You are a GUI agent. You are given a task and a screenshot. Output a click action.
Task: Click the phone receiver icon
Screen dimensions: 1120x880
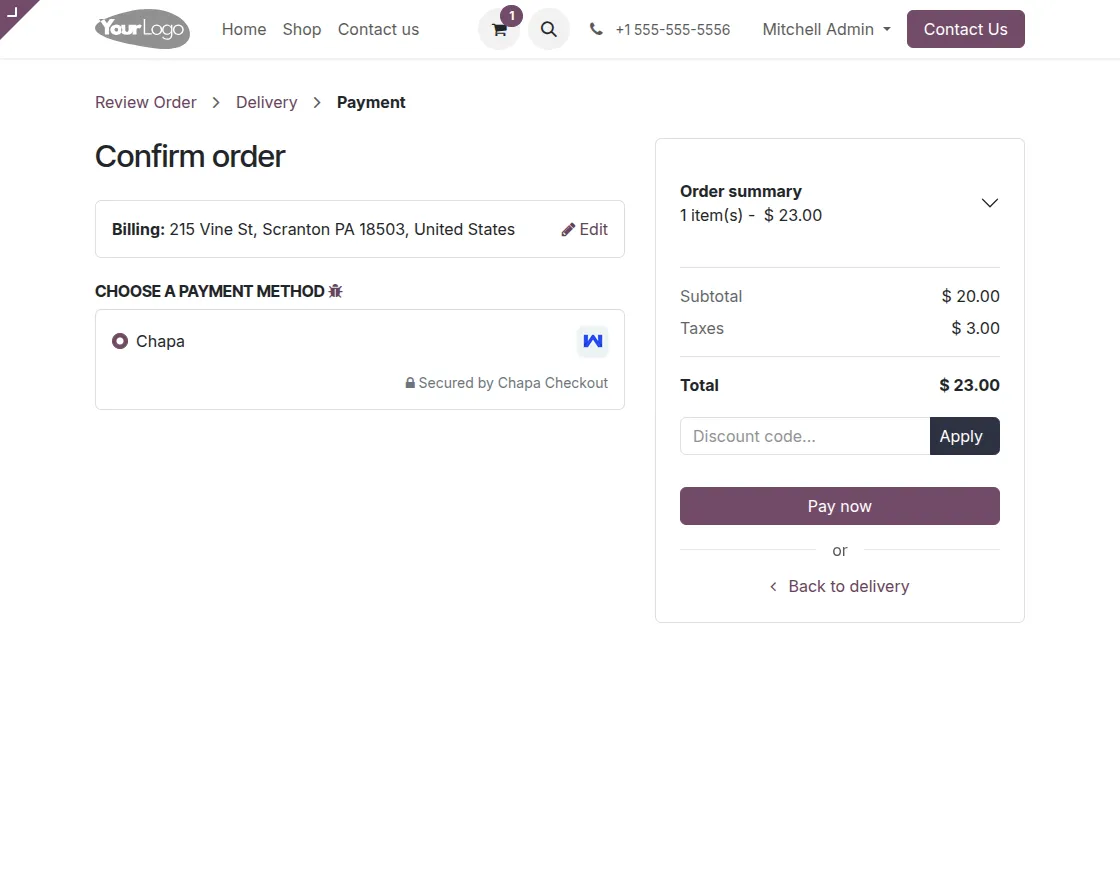tap(595, 29)
